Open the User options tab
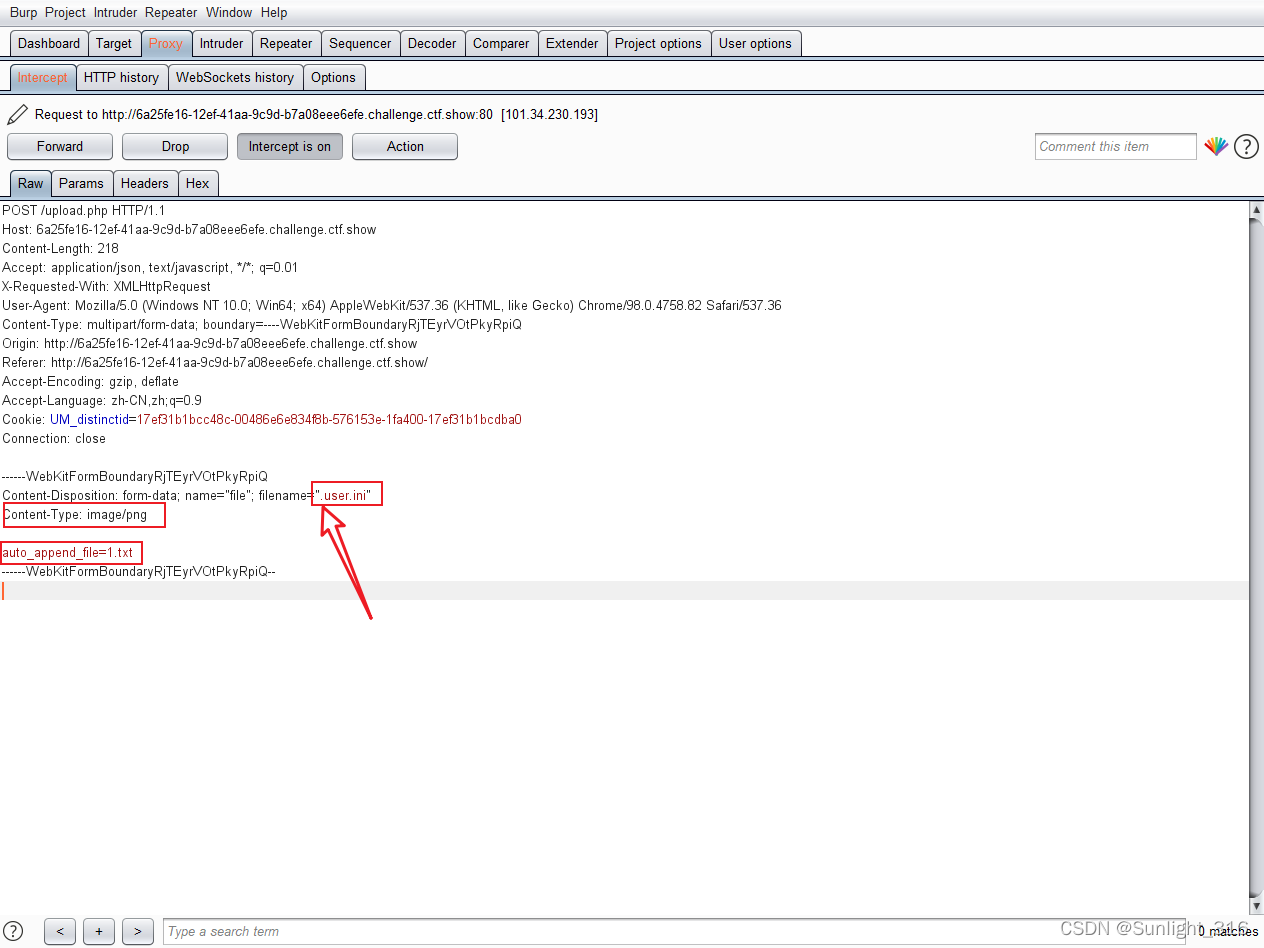The image size is (1264, 948). pyautogui.click(x=755, y=43)
